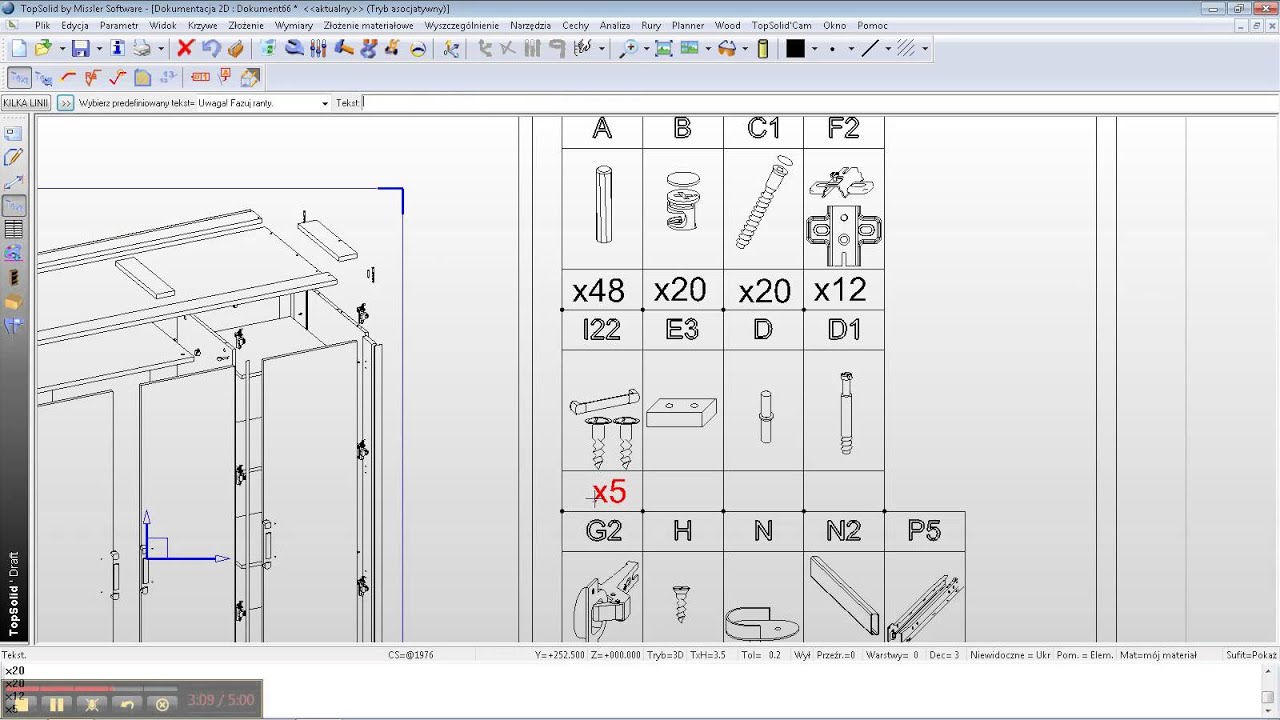Toggle Tryb=3D mode in status bar
The height and width of the screenshot is (720, 1280).
[666, 655]
